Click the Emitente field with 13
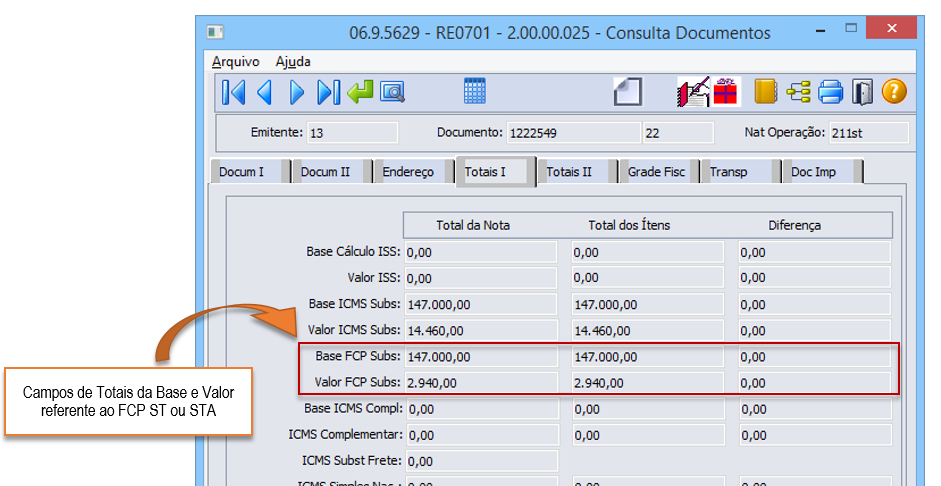 (352, 133)
